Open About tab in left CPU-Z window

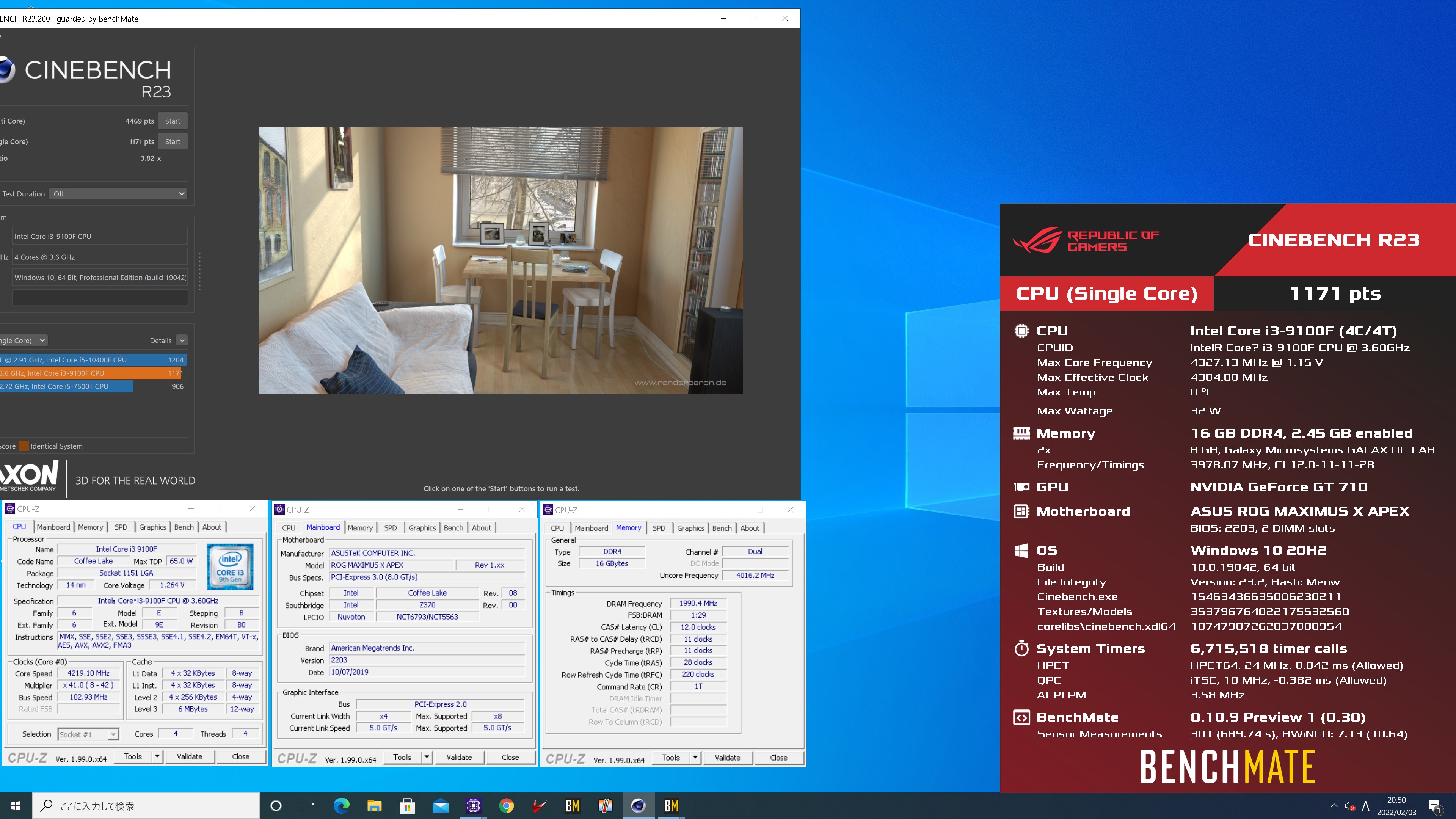[x=212, y=527]
